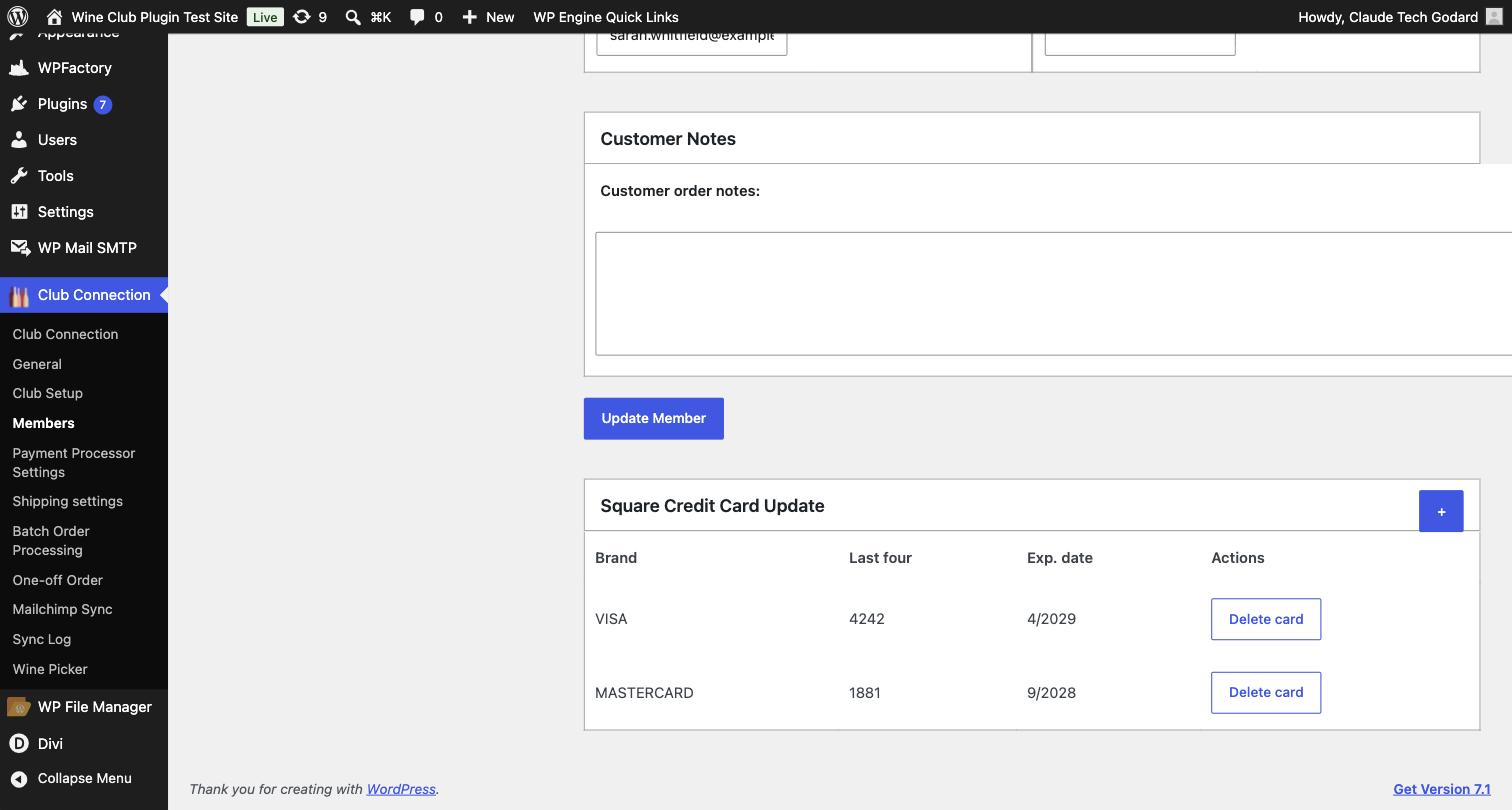Image resolution: width=1512 pixels, height=810 pixels.
Task: Open the comments bubble icon
Action: pyautogui.click(x=417, y=17)
